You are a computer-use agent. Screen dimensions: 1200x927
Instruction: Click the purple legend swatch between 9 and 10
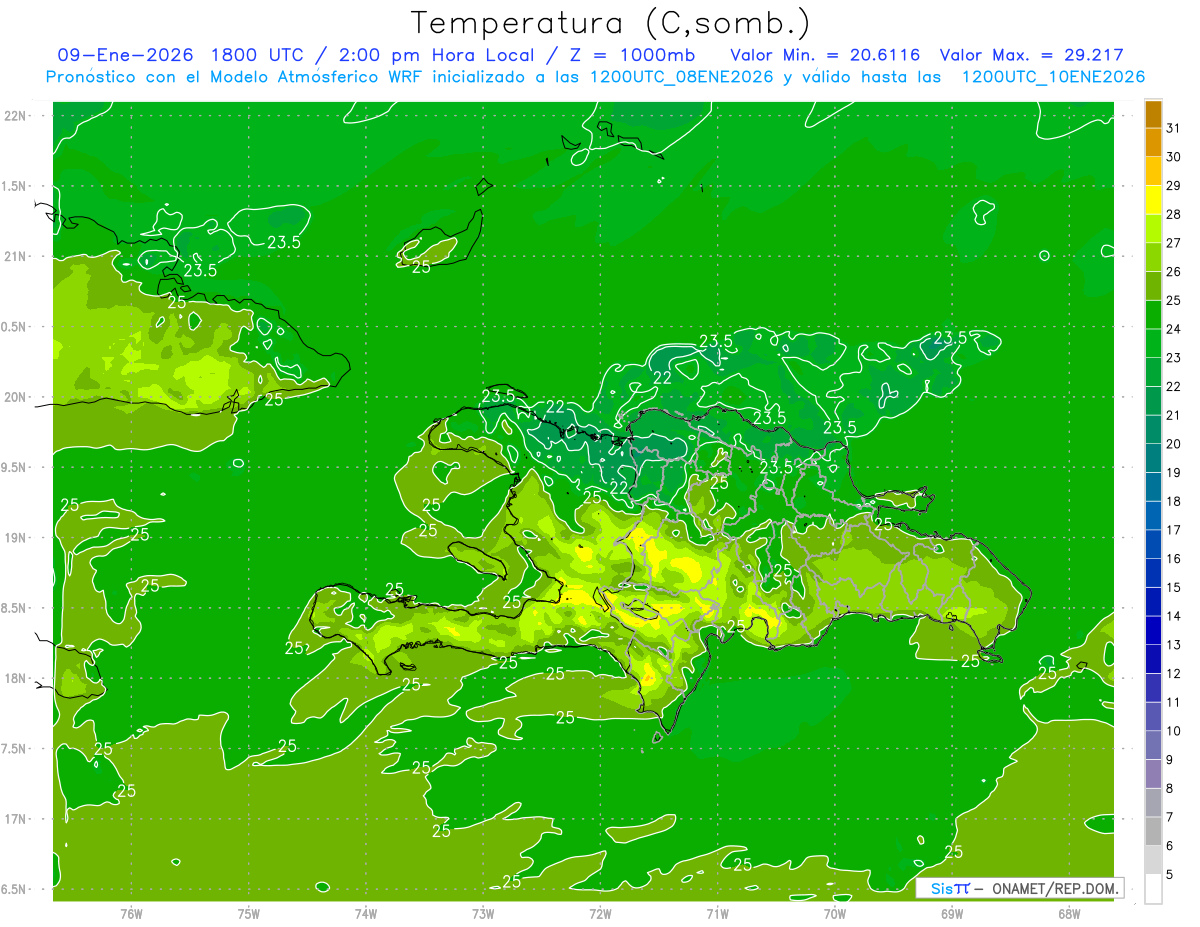tap(1153, 745)
